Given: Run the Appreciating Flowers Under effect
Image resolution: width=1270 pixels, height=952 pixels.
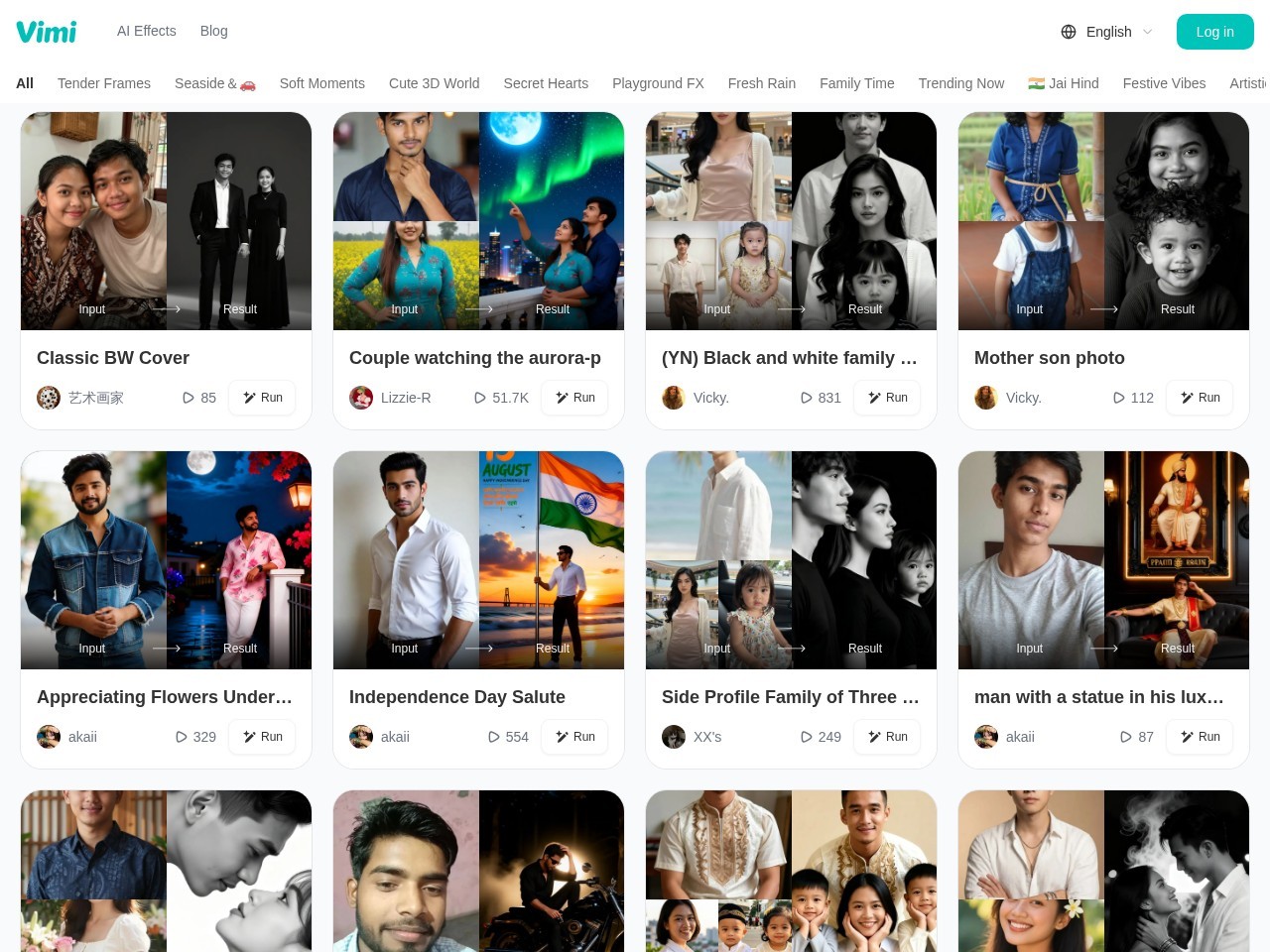Looking at the screenshot, I should click(x=263, y=737).
